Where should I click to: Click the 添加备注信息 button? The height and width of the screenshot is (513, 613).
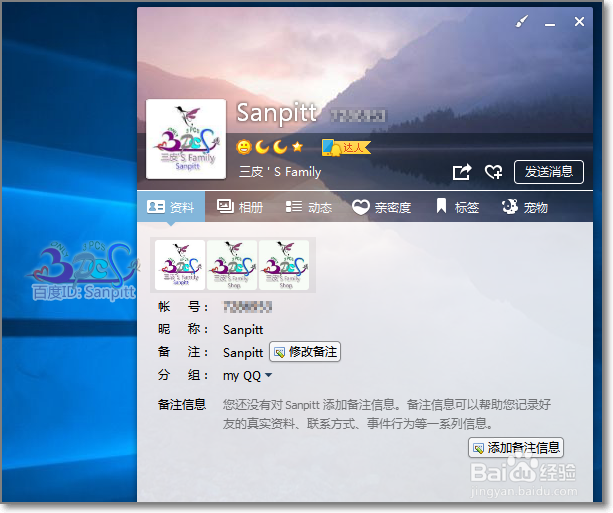click(516, 448)
